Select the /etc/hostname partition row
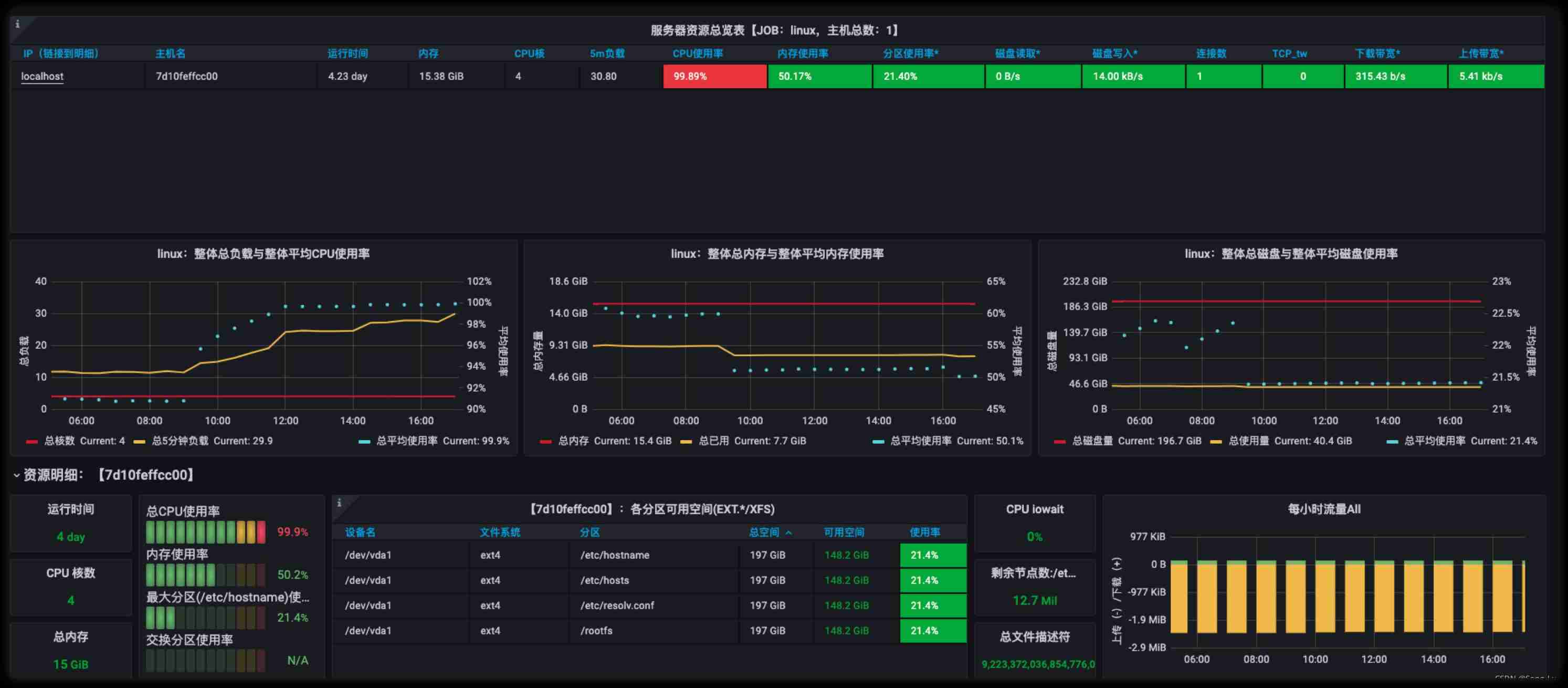This screenshot has height=688, width=1568. tap(650, 555)
